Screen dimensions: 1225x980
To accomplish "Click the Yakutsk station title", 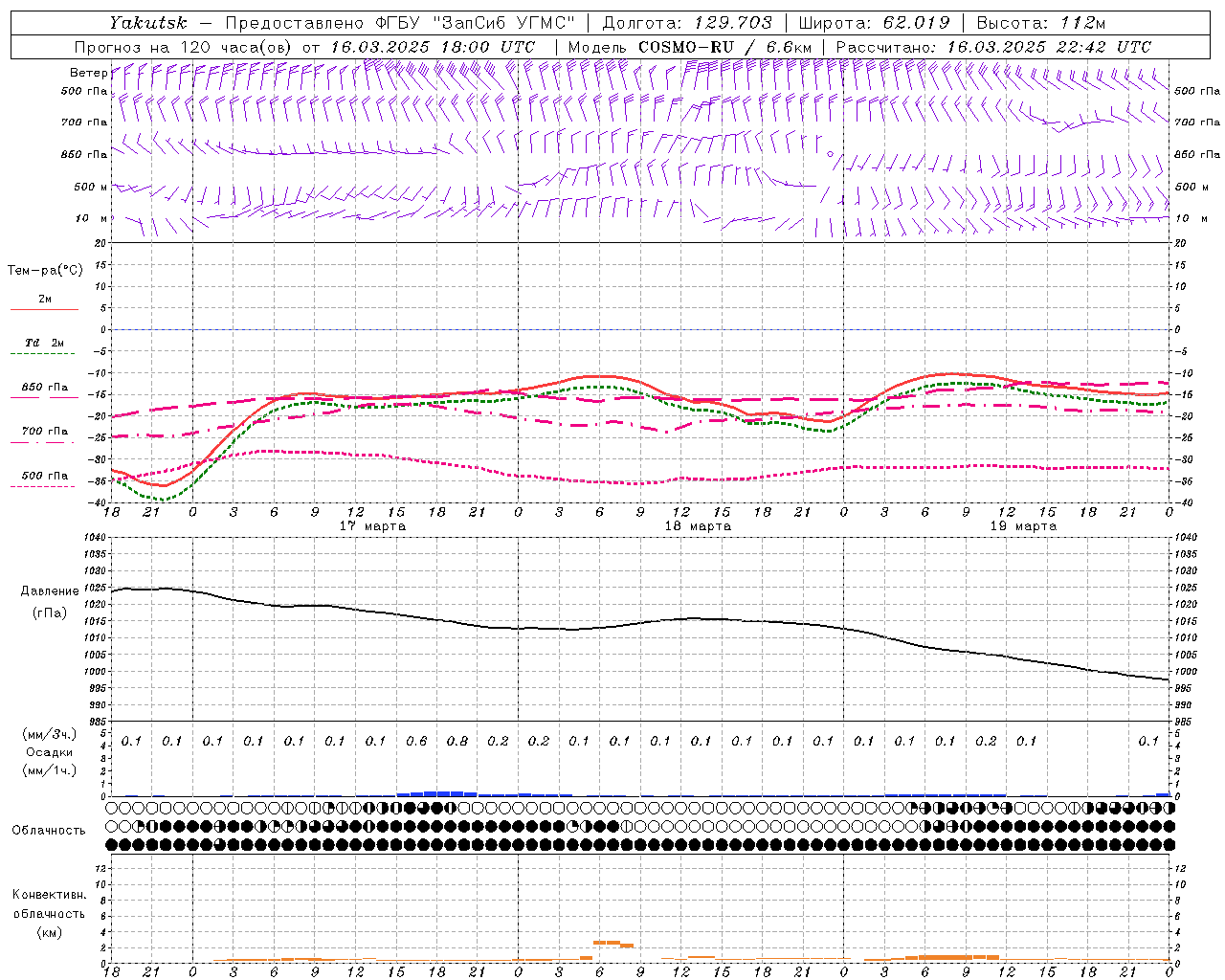I will click(x=147, y=23).
